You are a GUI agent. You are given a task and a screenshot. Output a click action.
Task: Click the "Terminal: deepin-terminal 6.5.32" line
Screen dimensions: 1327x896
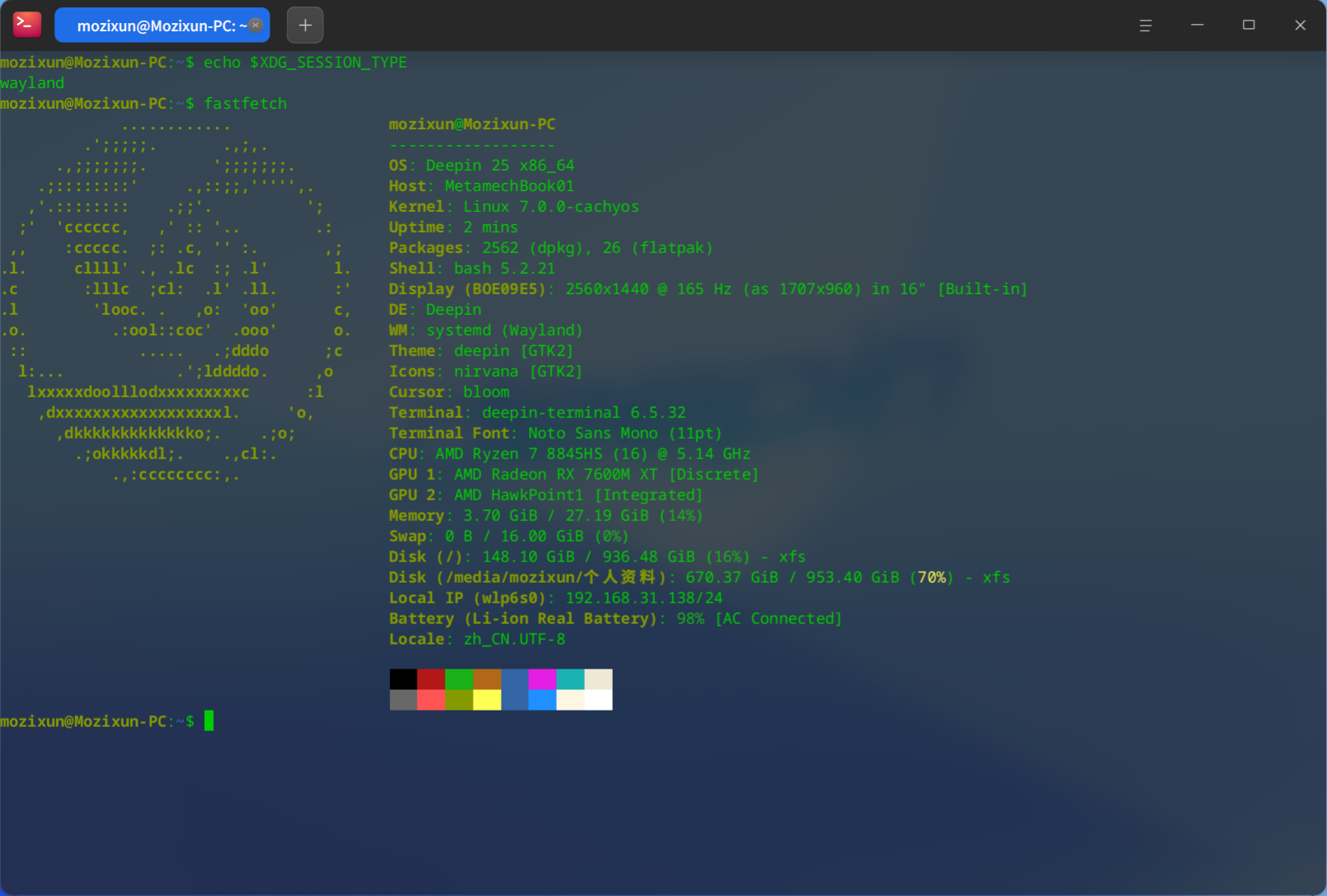[538, 413]
